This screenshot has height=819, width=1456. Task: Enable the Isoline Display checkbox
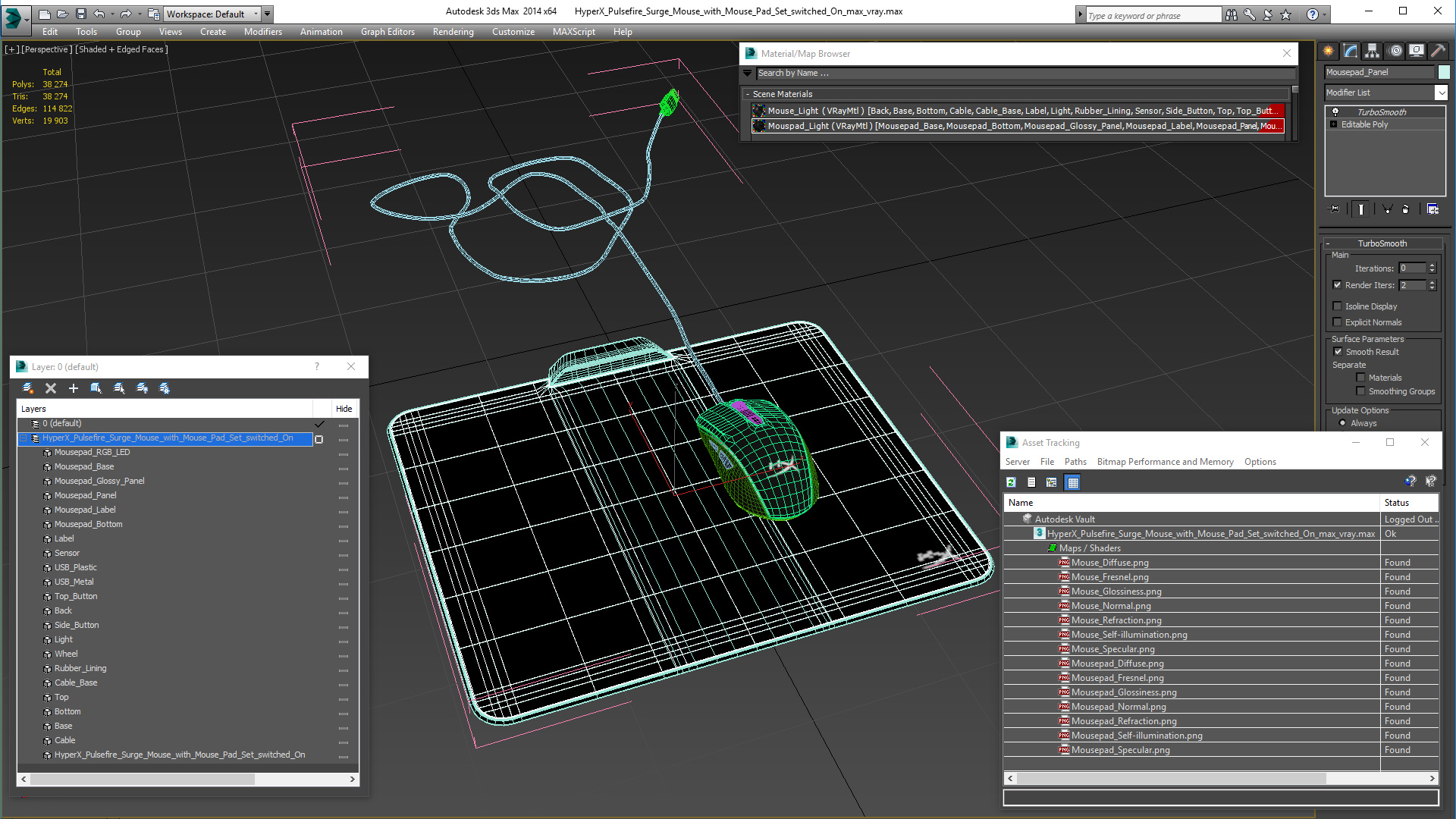pos(1338,306)
